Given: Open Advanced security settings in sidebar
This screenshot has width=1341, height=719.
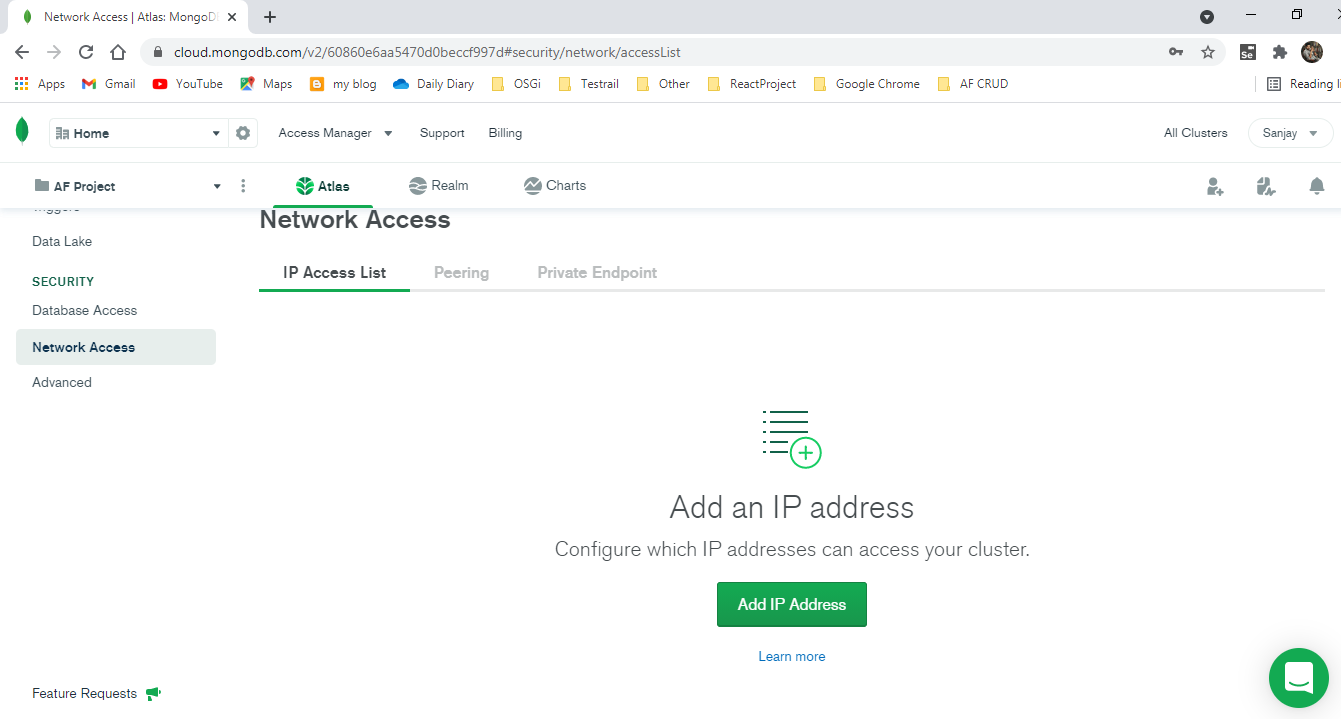Looking at the screenshot, I should [62, 382].
